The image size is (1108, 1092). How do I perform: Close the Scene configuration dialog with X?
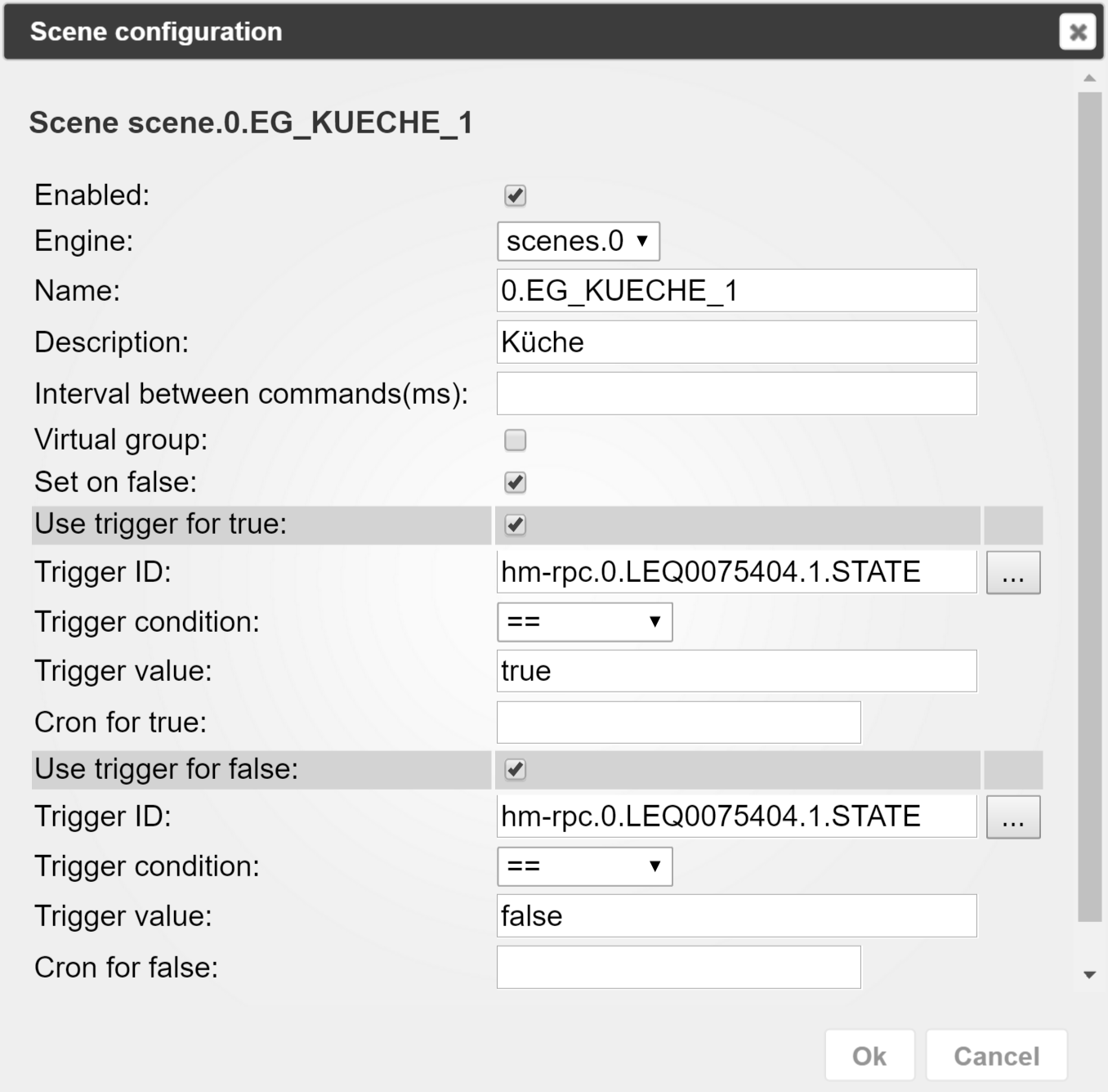click(x=1077, y=32)
